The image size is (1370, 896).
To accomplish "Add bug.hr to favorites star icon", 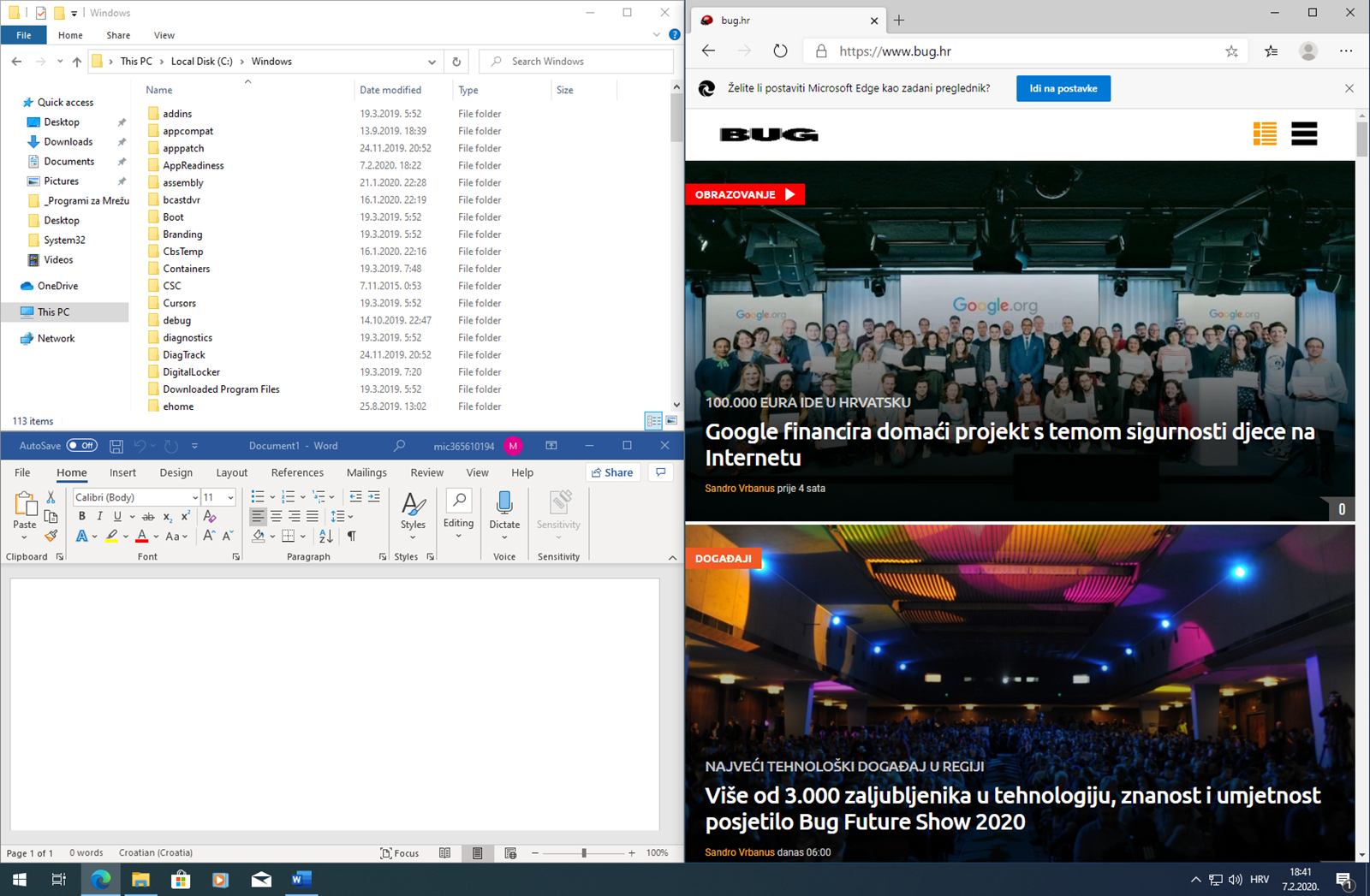I will tap(1231, 51).
